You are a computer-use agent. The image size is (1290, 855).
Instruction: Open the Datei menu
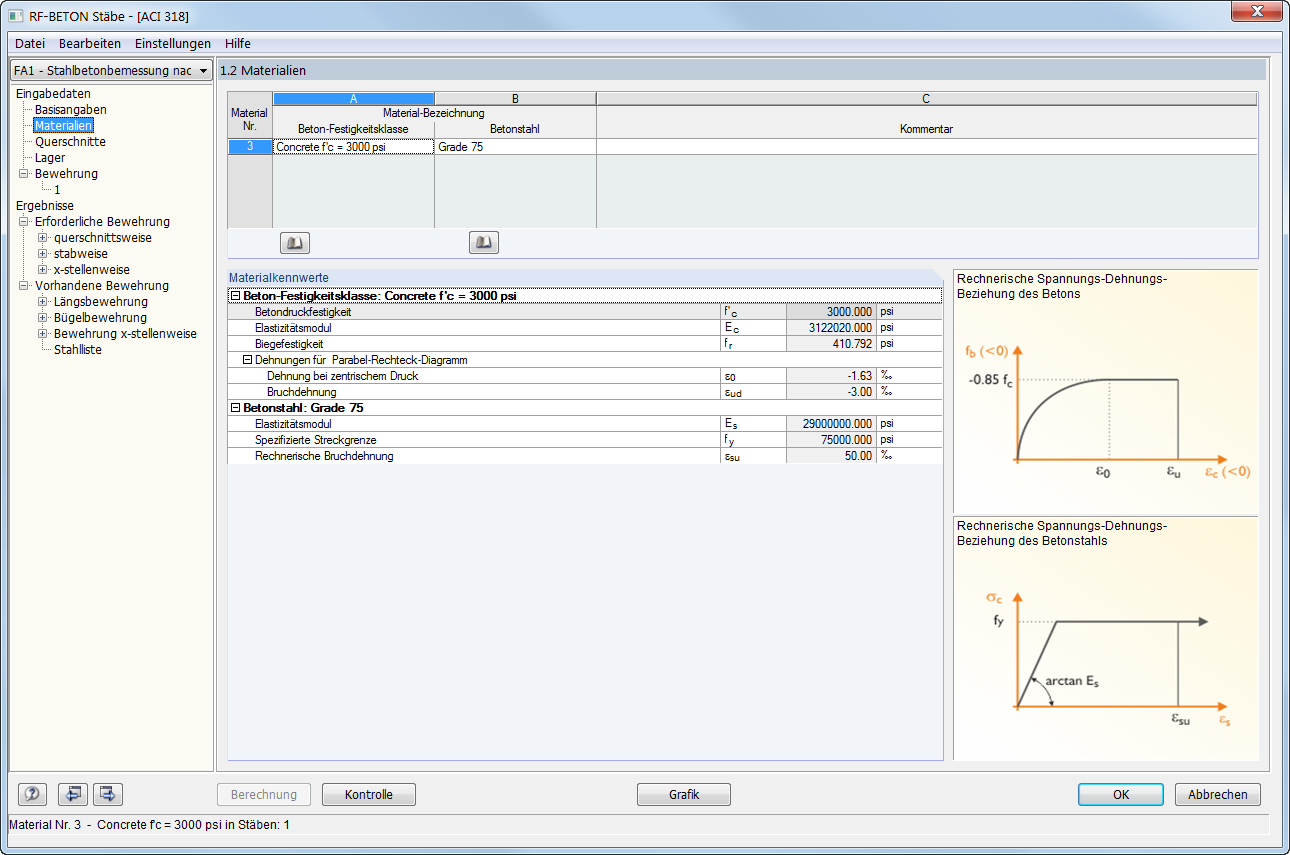pyautogui.click(x=30, y=44)
